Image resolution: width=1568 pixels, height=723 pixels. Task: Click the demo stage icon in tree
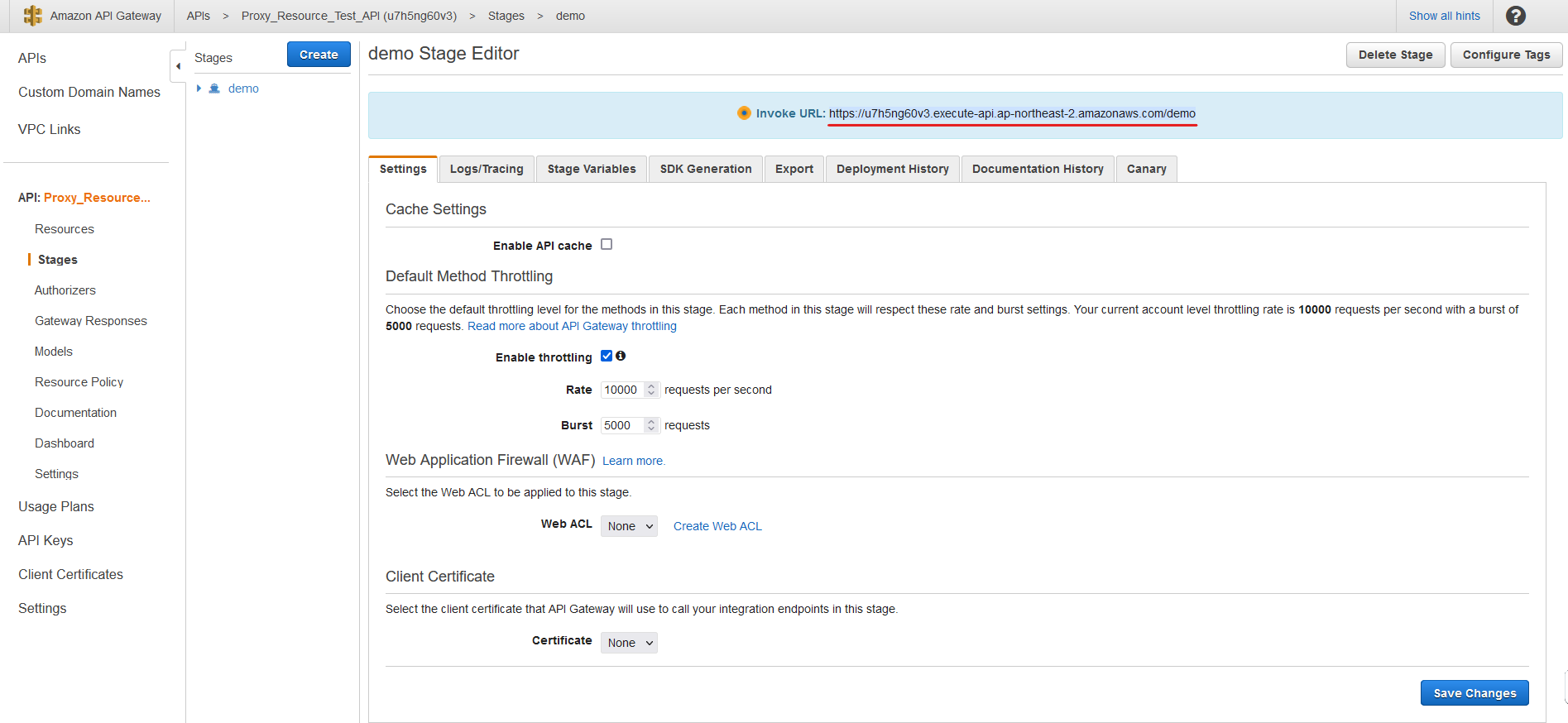coord(214,89)
